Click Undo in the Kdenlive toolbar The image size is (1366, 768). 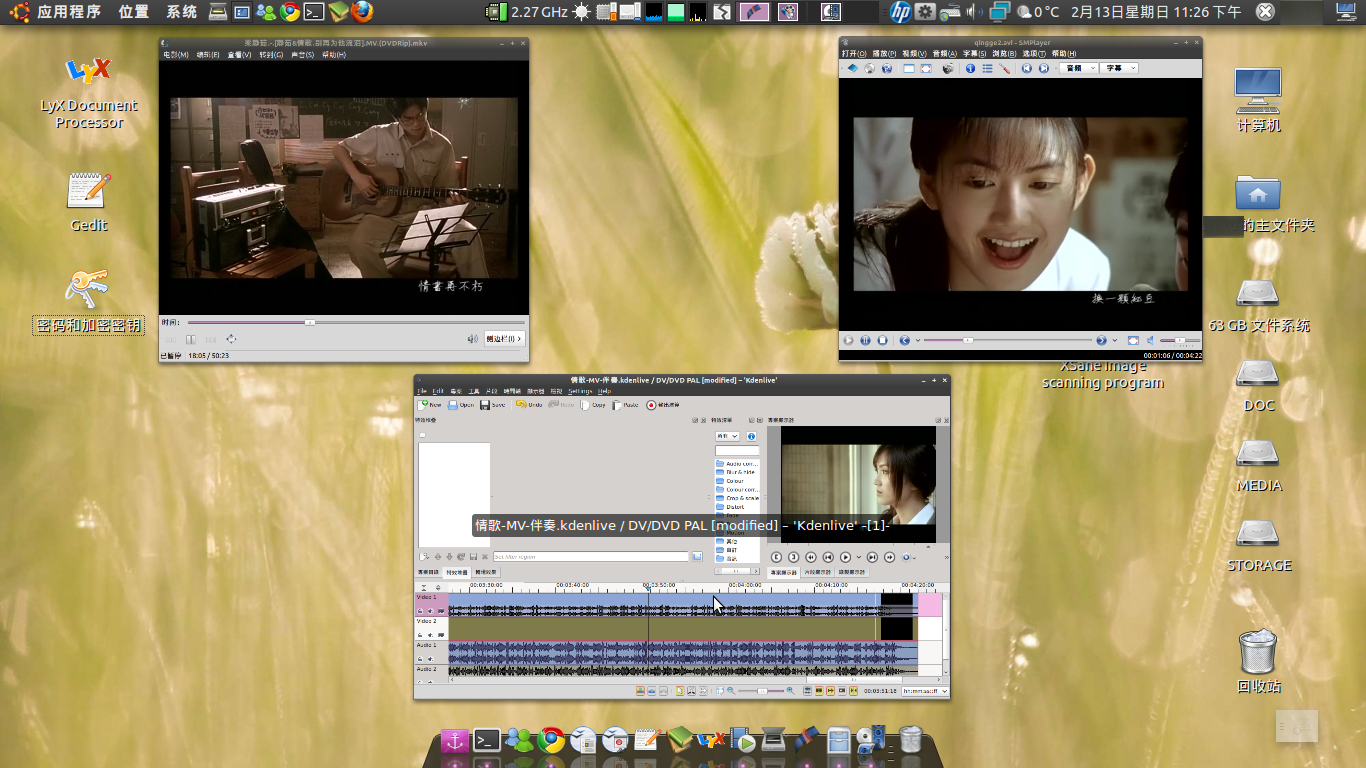(529, 405)
